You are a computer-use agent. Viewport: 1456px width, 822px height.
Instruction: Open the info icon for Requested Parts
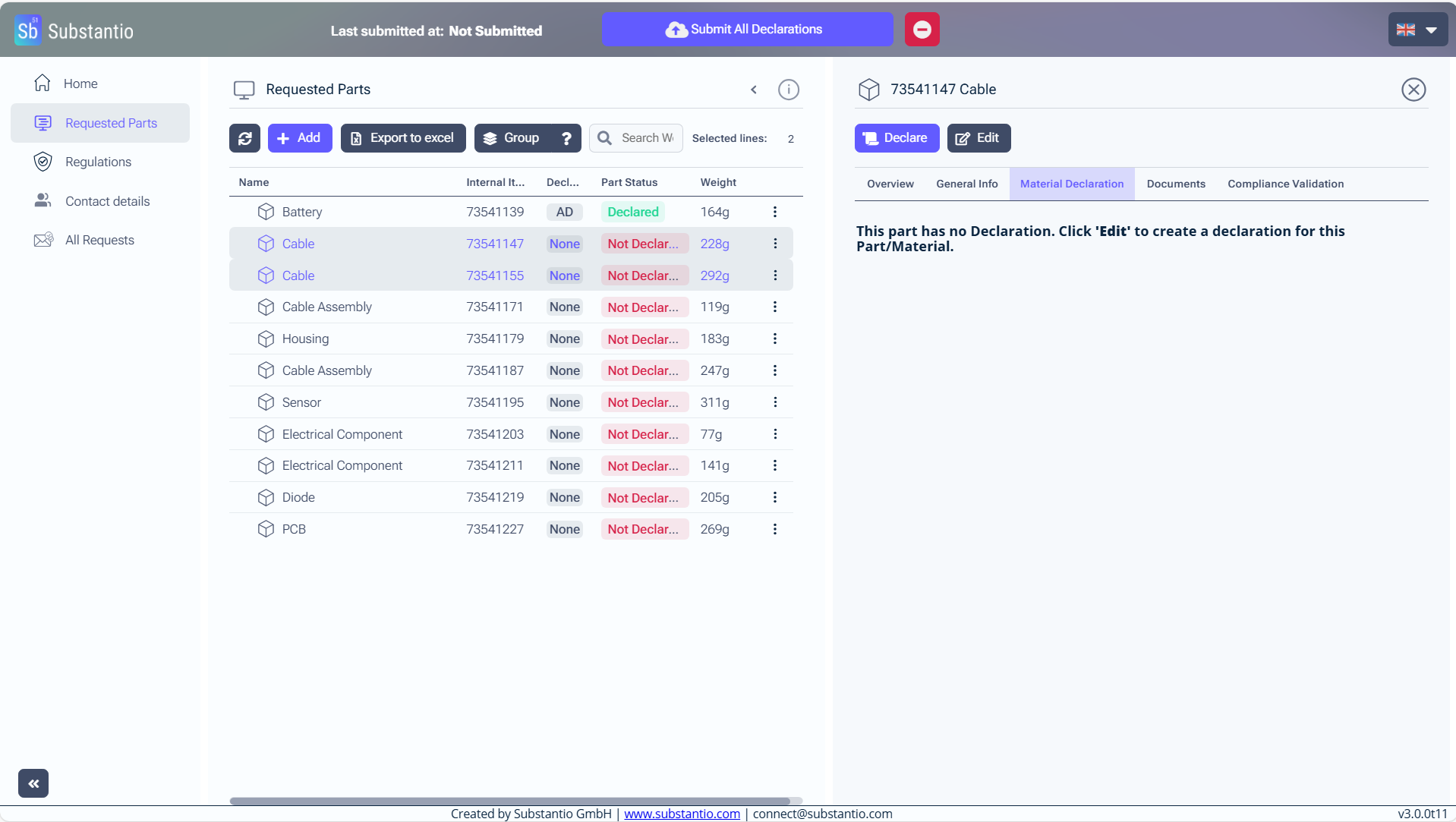click(x=788, y=90)
